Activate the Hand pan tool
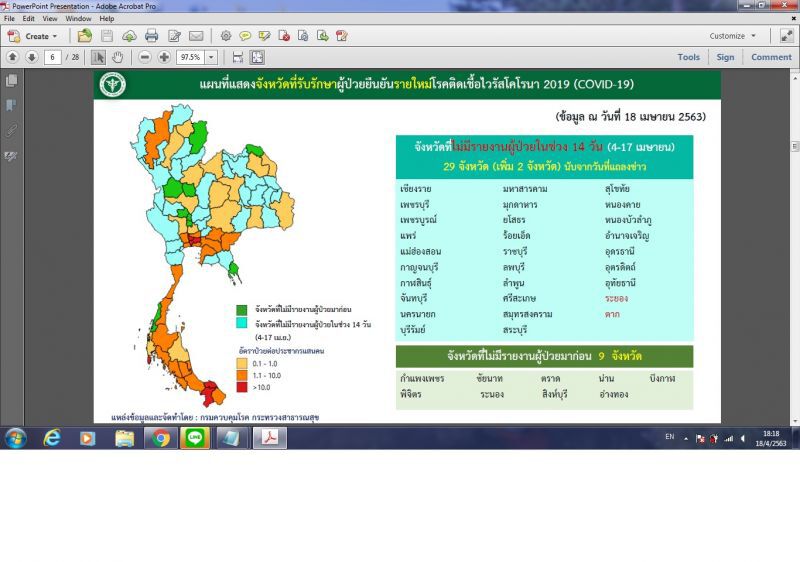 [117, 57]
